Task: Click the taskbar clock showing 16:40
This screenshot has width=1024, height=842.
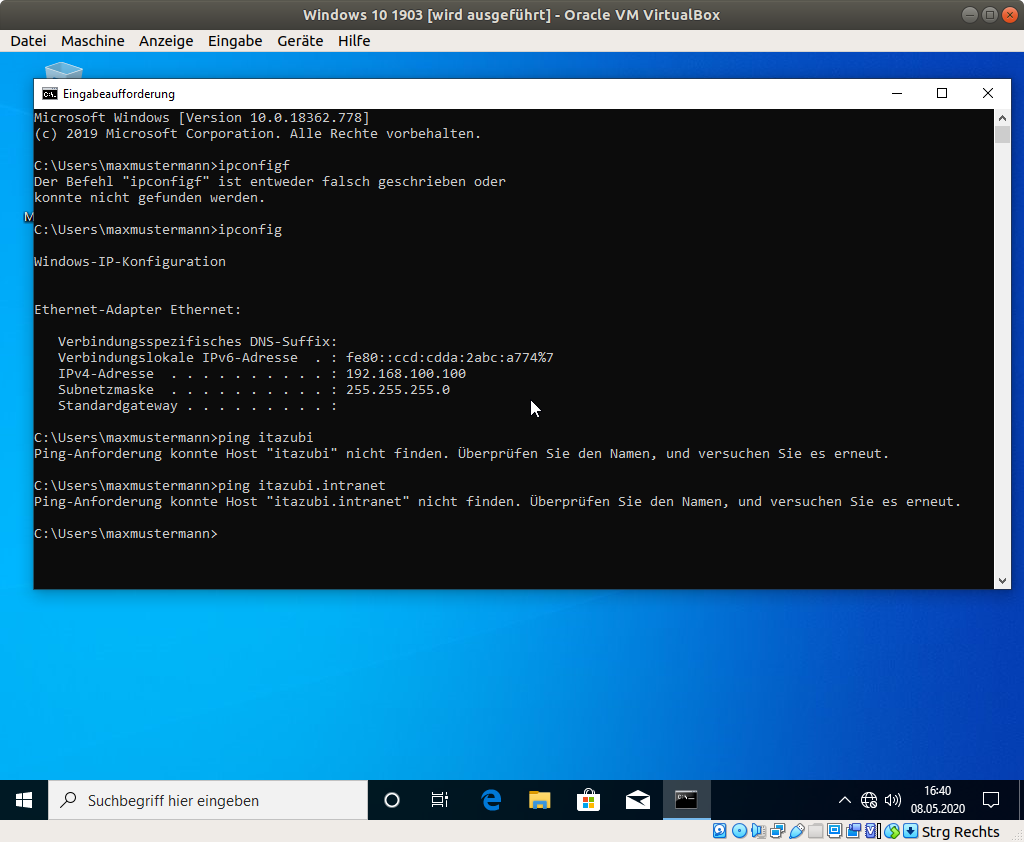Action: (938, 800)
